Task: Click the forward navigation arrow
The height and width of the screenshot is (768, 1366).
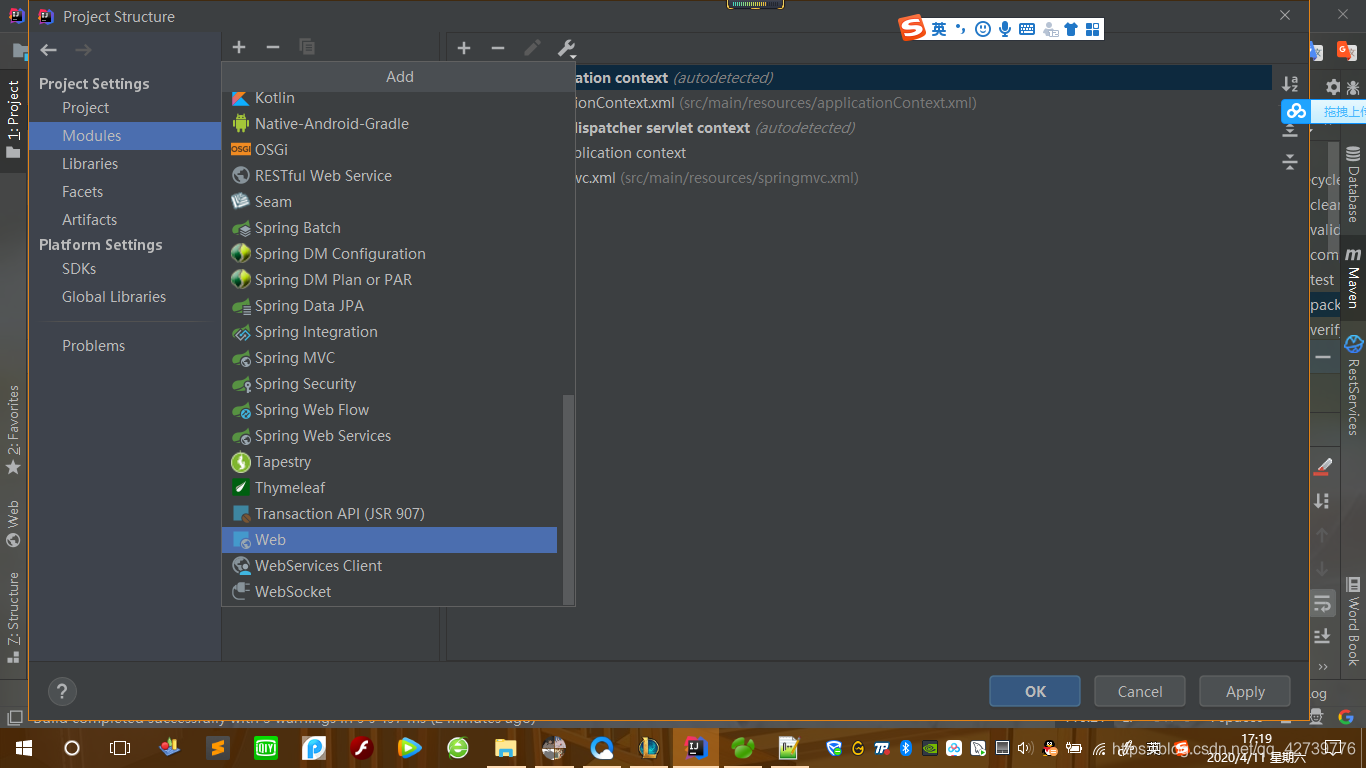Action: click(x=83, y=50)
